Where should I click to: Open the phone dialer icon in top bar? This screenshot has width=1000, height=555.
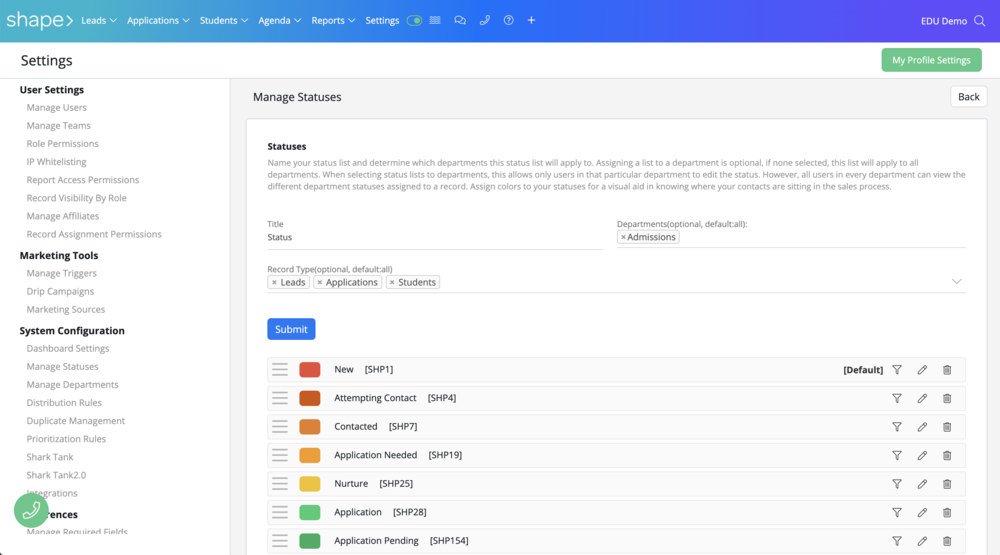pyautogui.click(x=485, y=20)
